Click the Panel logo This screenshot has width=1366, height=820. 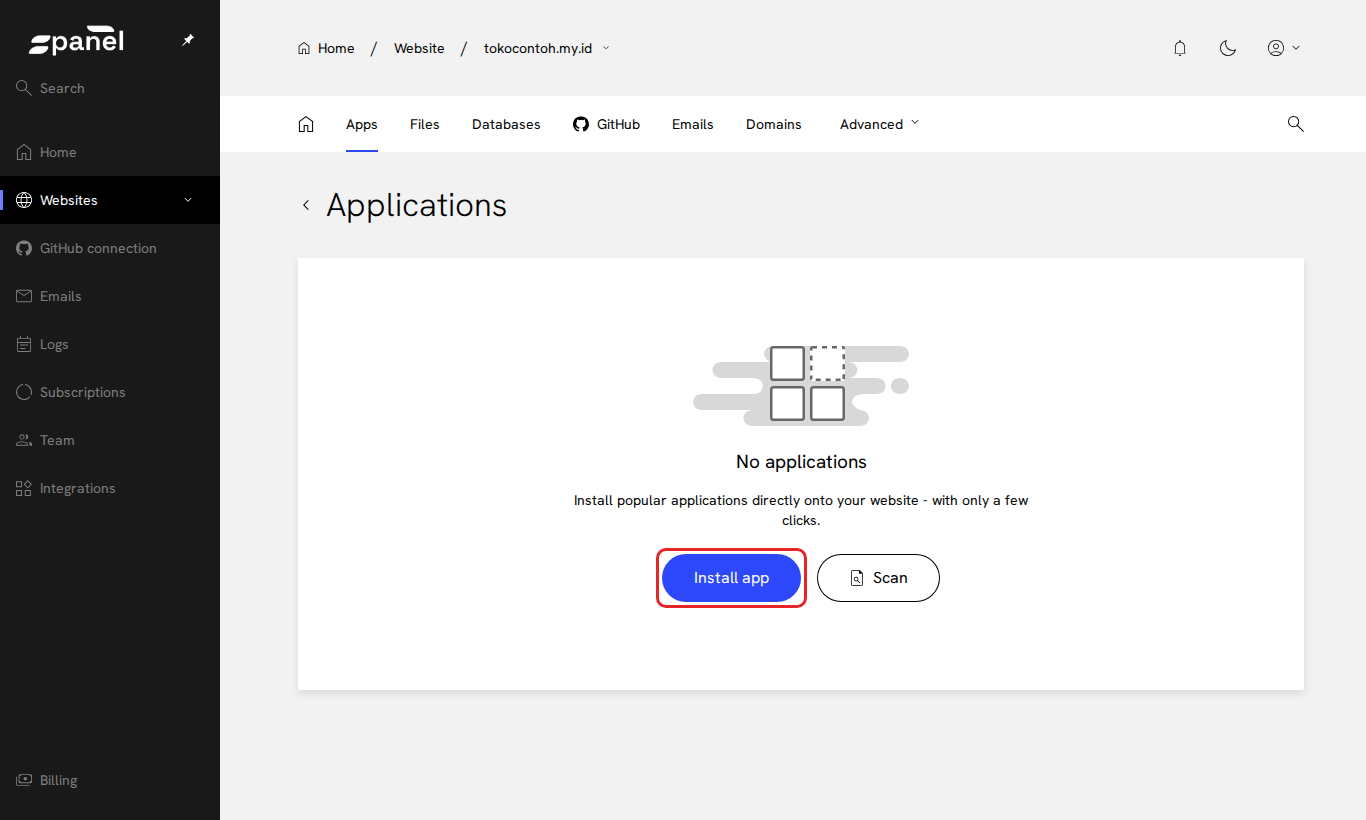click(x=77, y=42)
